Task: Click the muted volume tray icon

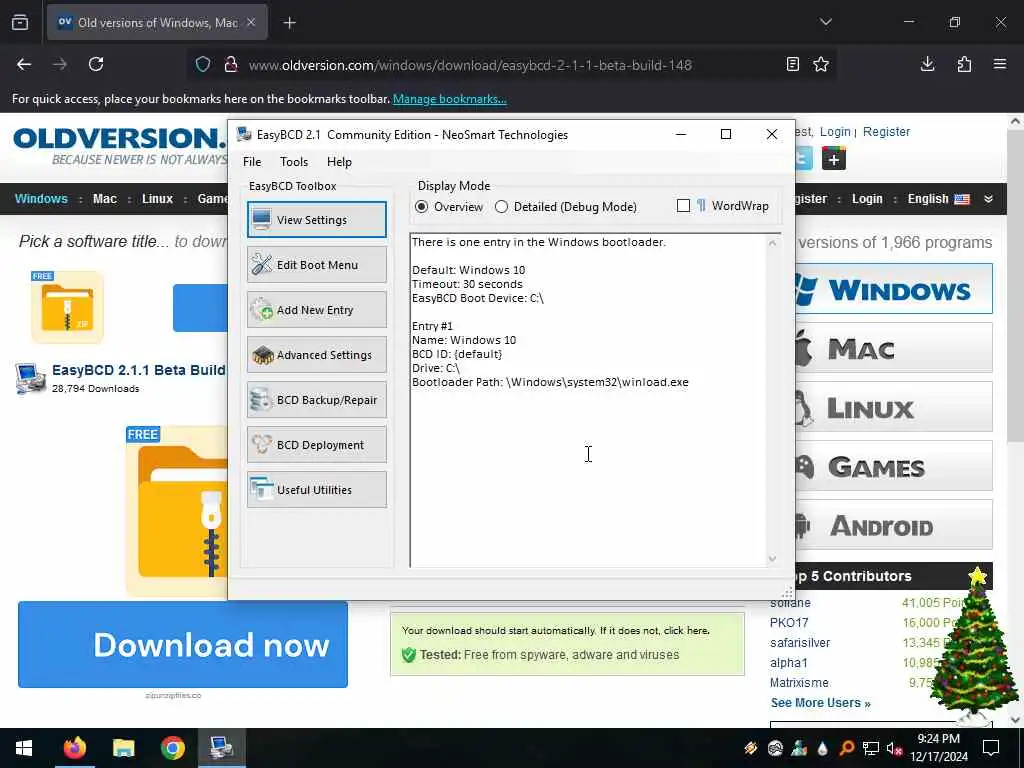Action: [x=894, y=748]
